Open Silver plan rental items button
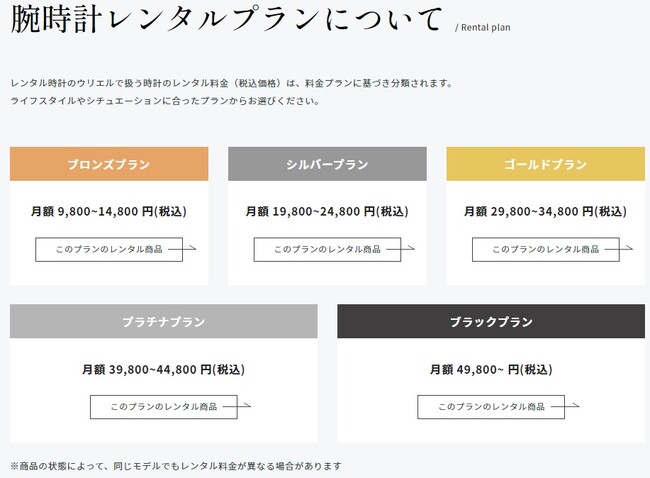This screenshot has width=650, height=478. [327, 249]
